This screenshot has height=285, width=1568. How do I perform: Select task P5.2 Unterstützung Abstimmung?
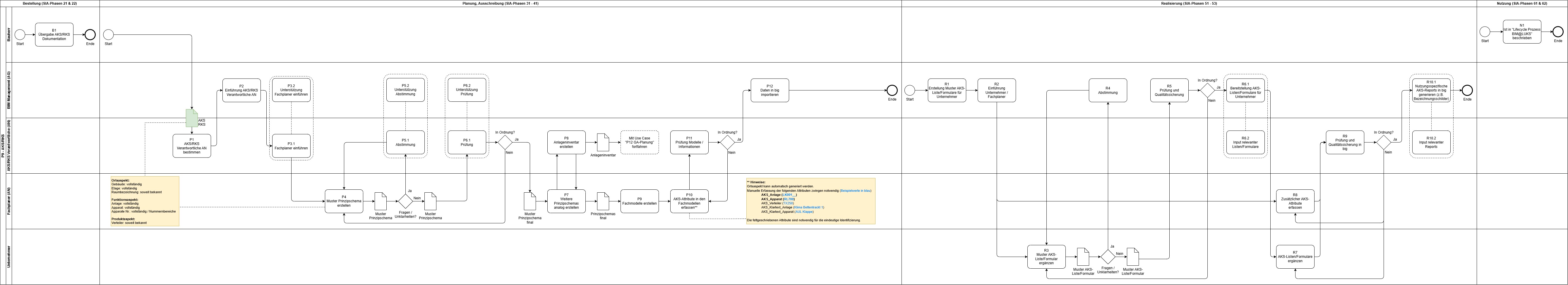405,91
